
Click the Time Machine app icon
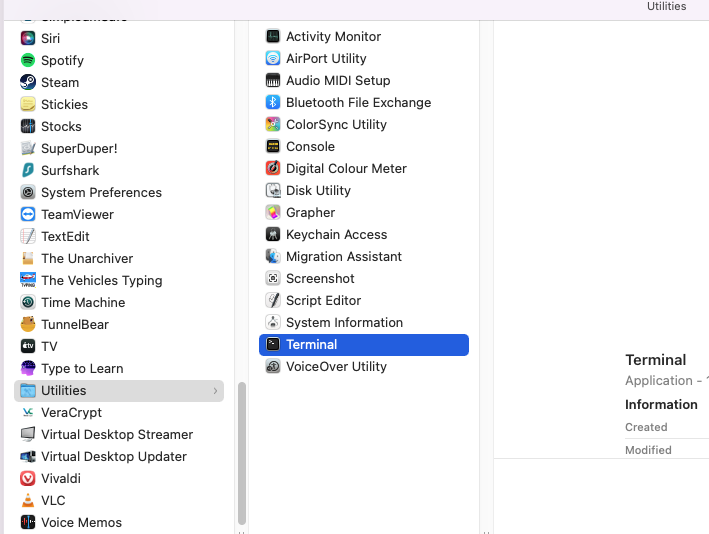(28, 302)
